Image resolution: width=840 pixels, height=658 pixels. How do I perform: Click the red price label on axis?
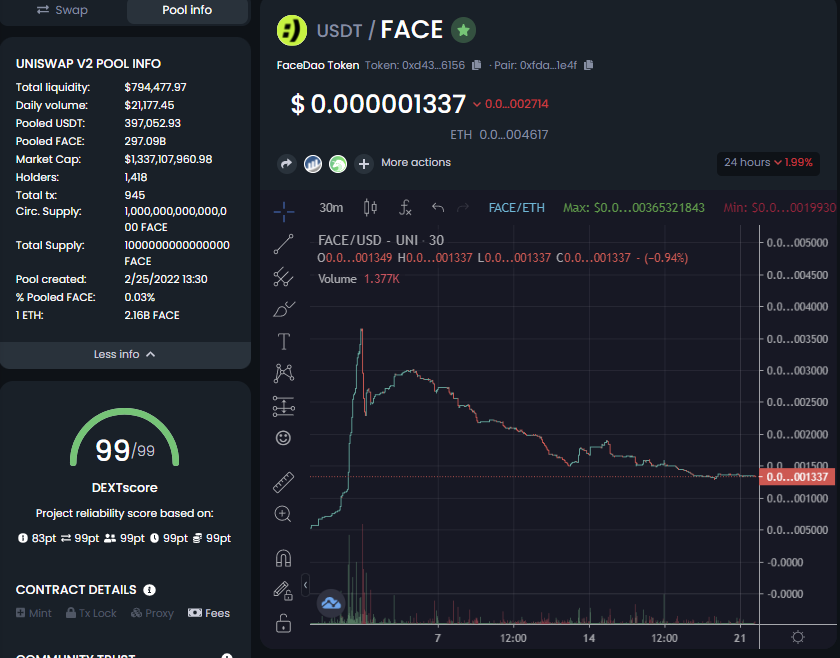(x=797, y=477)
